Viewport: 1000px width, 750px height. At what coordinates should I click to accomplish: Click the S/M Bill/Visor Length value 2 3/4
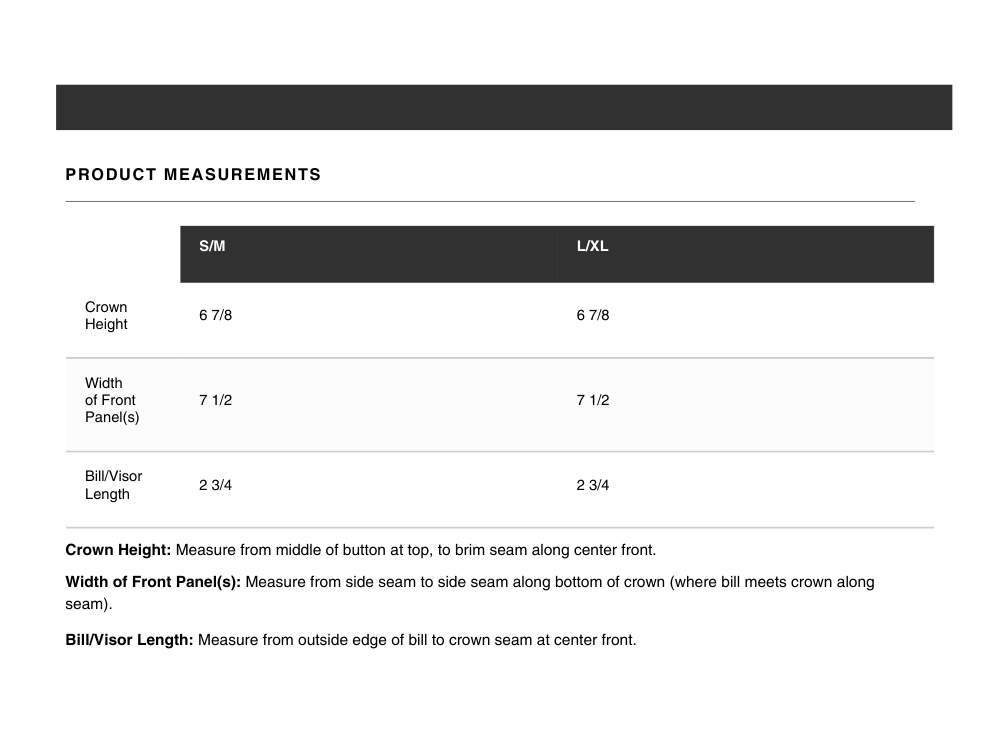(215, 486)
